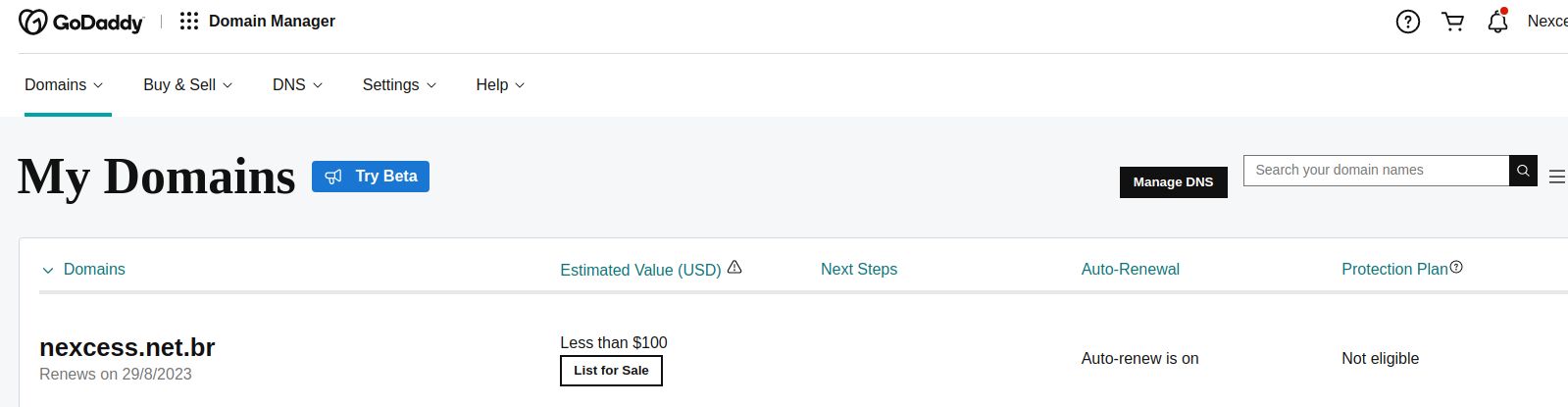Click the Try Beta button
The width and height of the screenshot is (1568, 407).
(371, 177)
